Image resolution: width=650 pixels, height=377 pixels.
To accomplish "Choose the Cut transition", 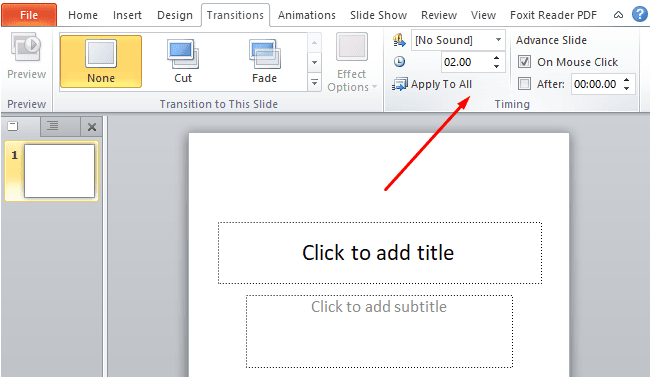I will pyautogui.click(x=183, y=61).
